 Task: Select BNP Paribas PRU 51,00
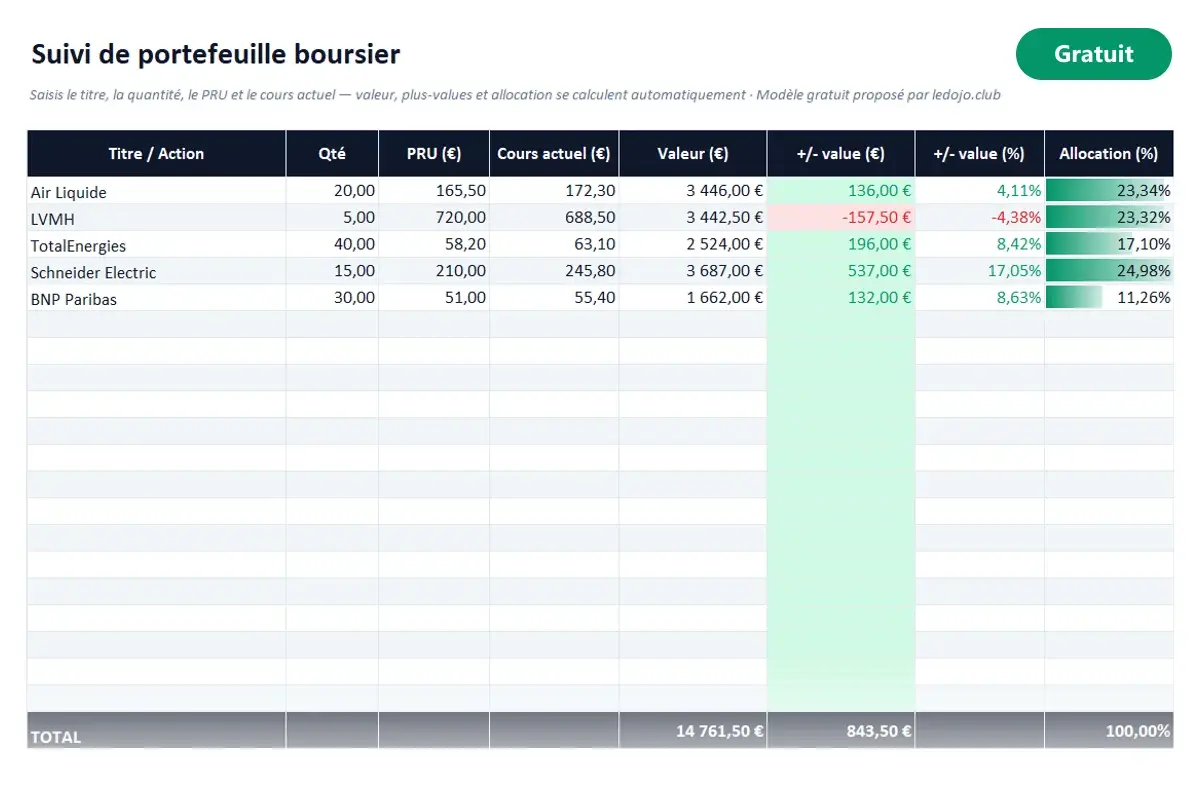(x=434, y=298)
